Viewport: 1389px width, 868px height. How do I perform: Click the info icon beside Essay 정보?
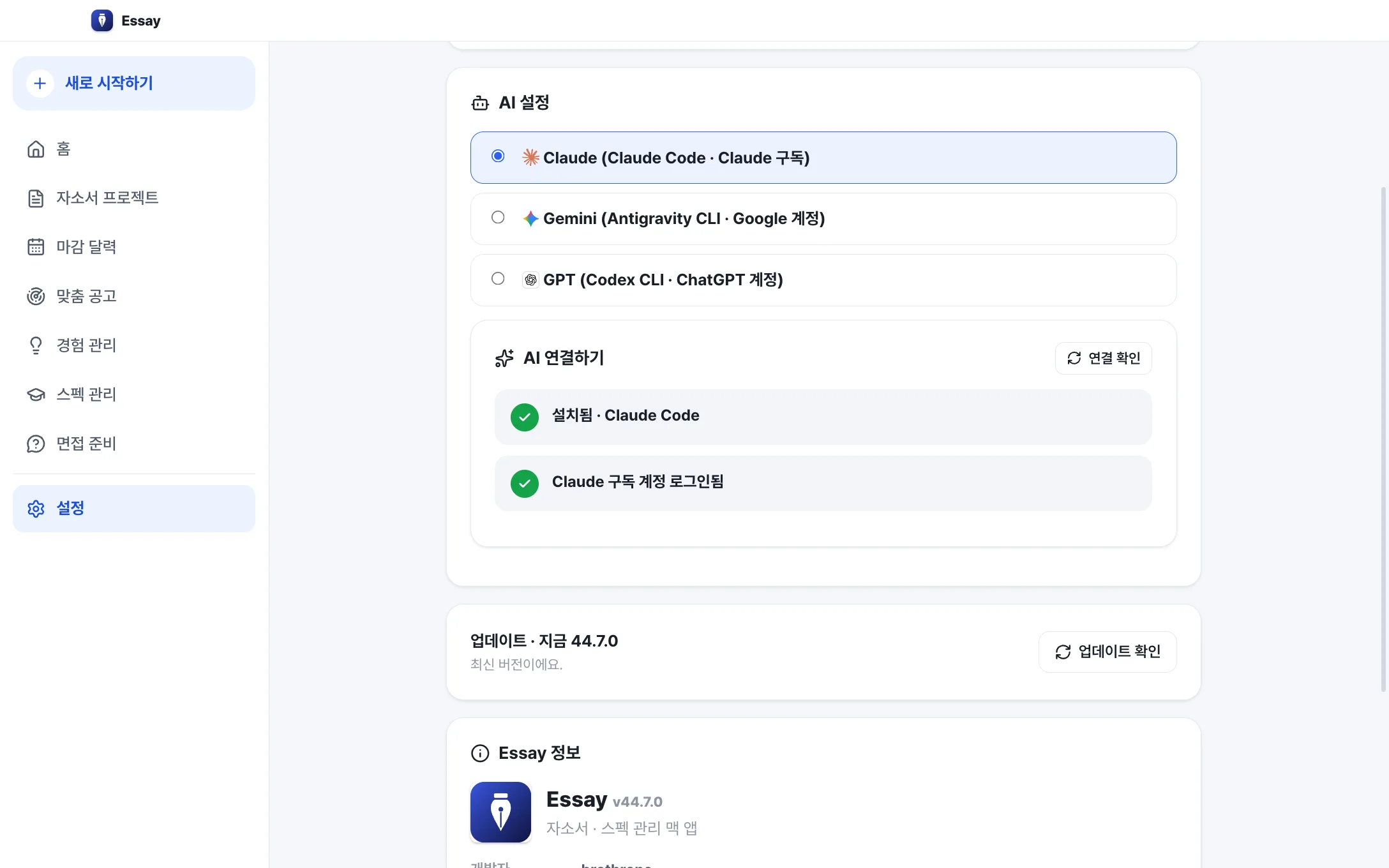(480, 753)
